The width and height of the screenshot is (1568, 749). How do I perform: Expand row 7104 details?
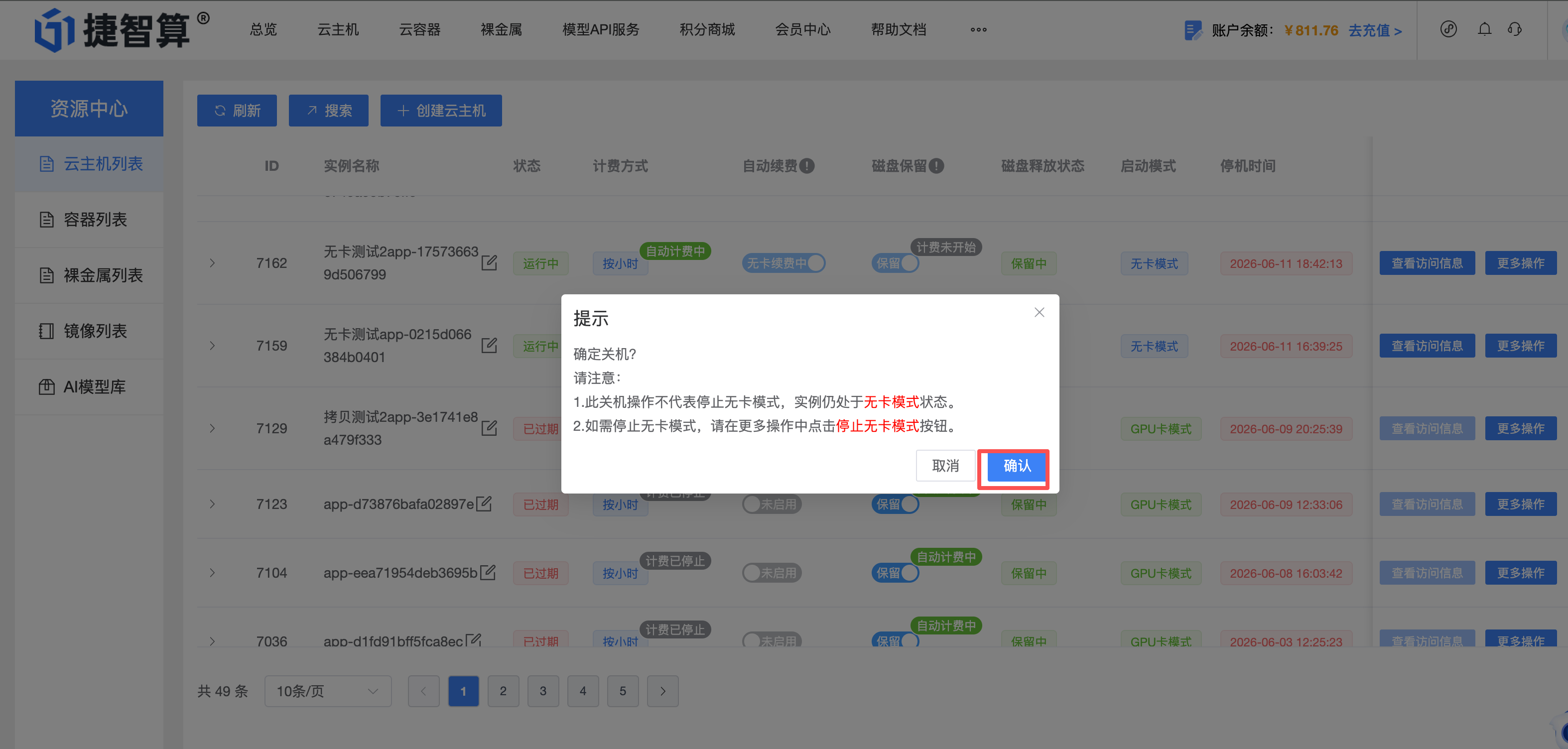[212, 573]
